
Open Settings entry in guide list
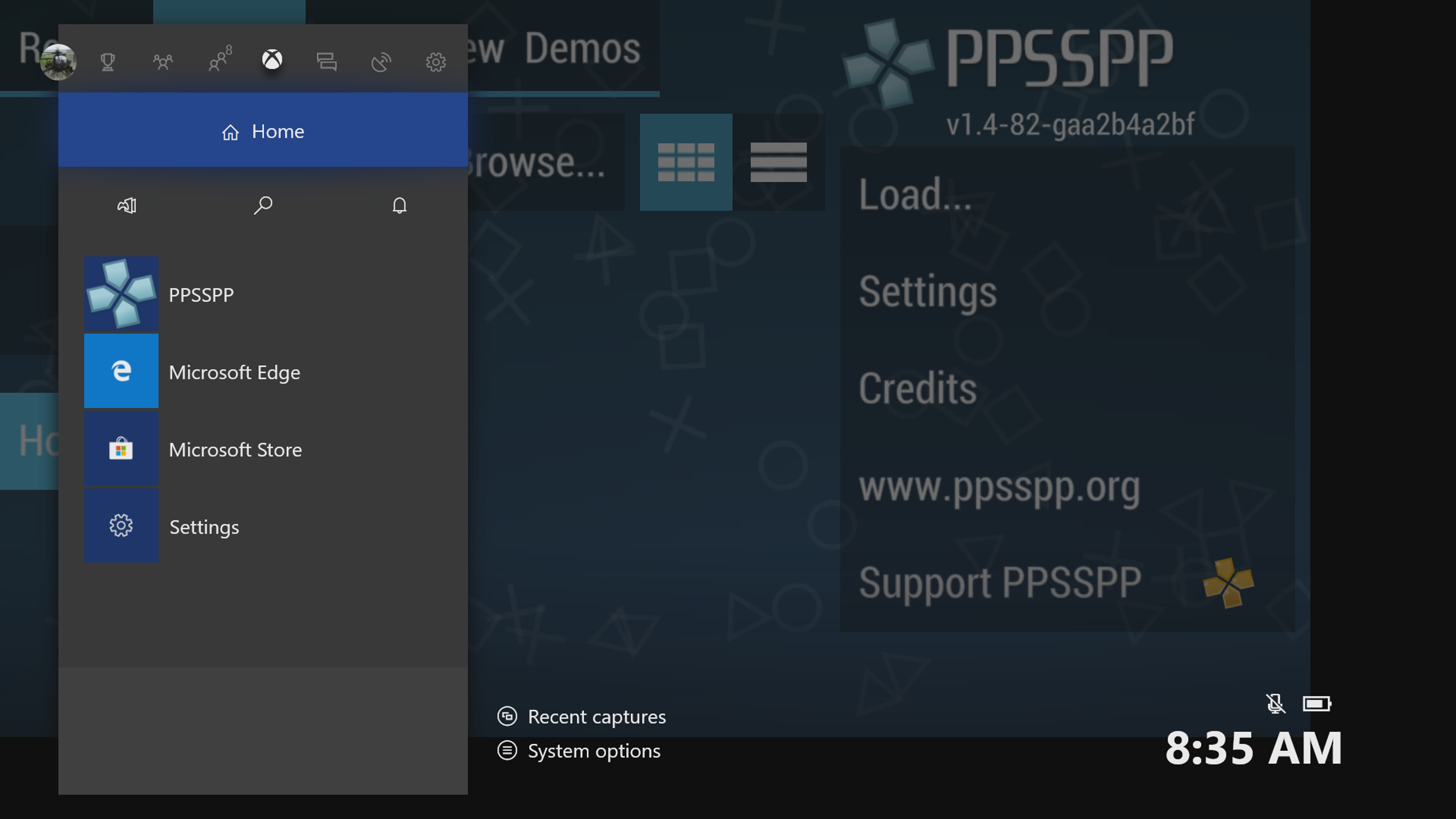[204, 527]
